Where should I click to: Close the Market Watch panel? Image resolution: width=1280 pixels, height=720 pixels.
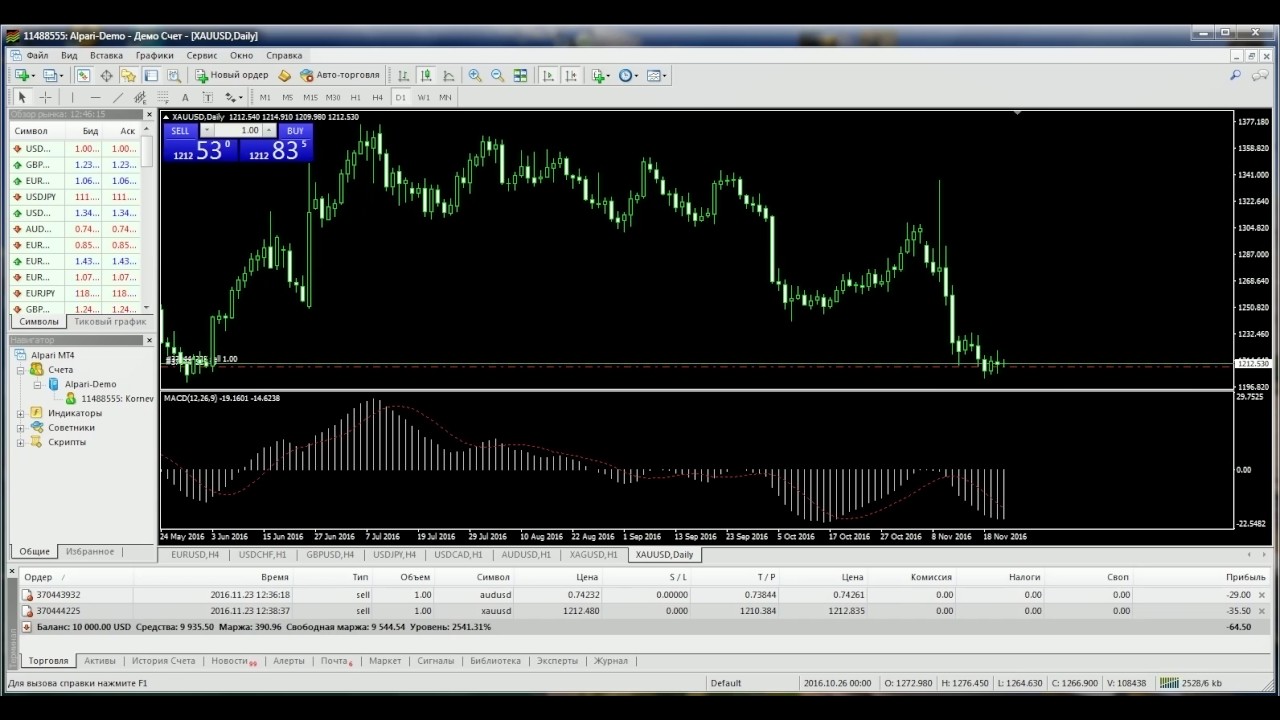click(x=150, y=115)
